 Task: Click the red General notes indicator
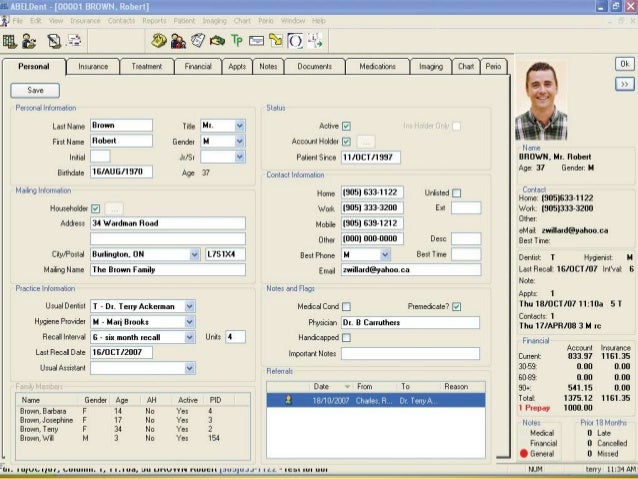524,453
